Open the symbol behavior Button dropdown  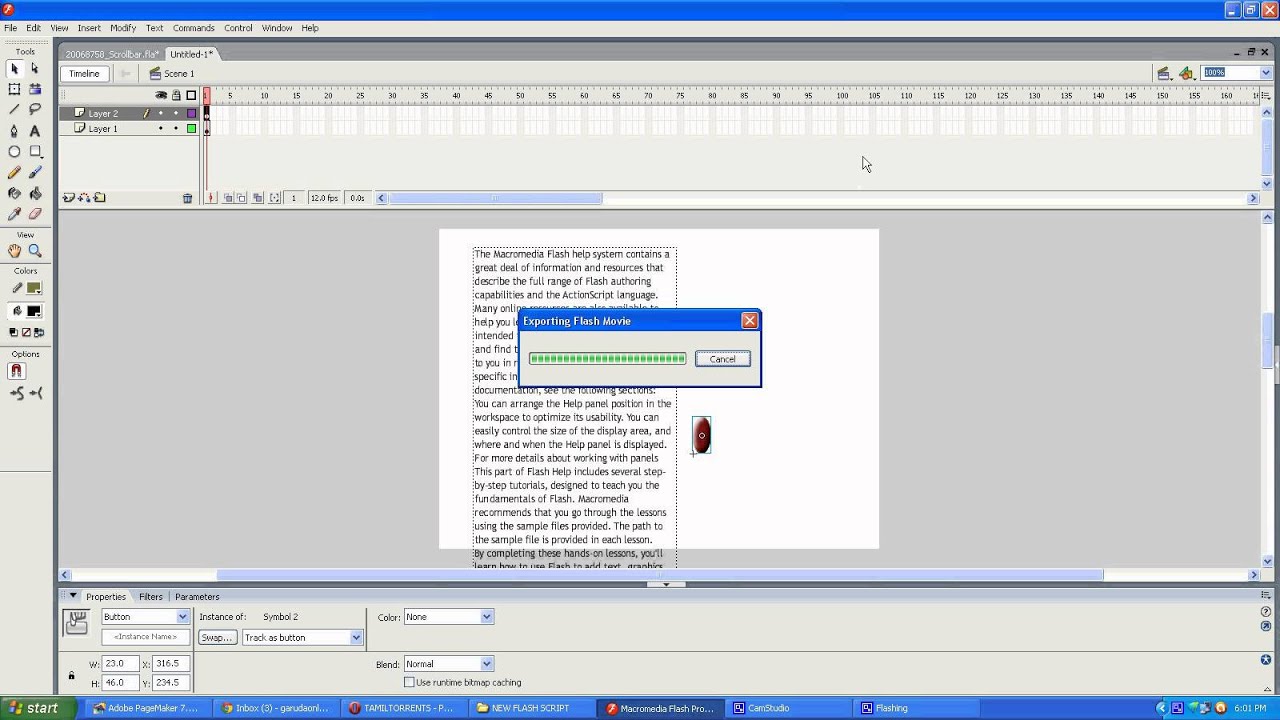point(145,617)
